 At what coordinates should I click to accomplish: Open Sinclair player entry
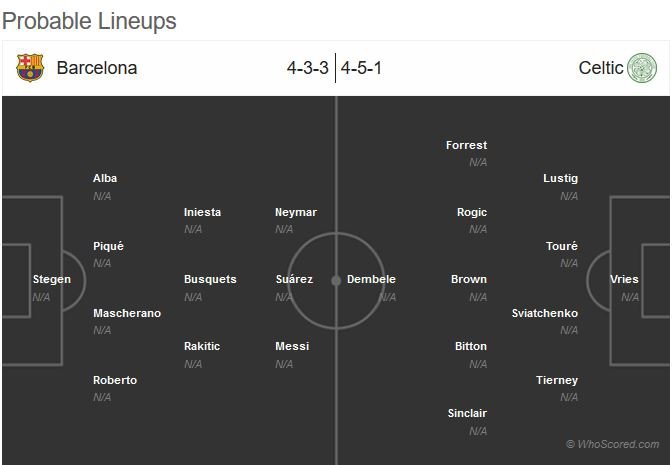(x=467, y=413)
